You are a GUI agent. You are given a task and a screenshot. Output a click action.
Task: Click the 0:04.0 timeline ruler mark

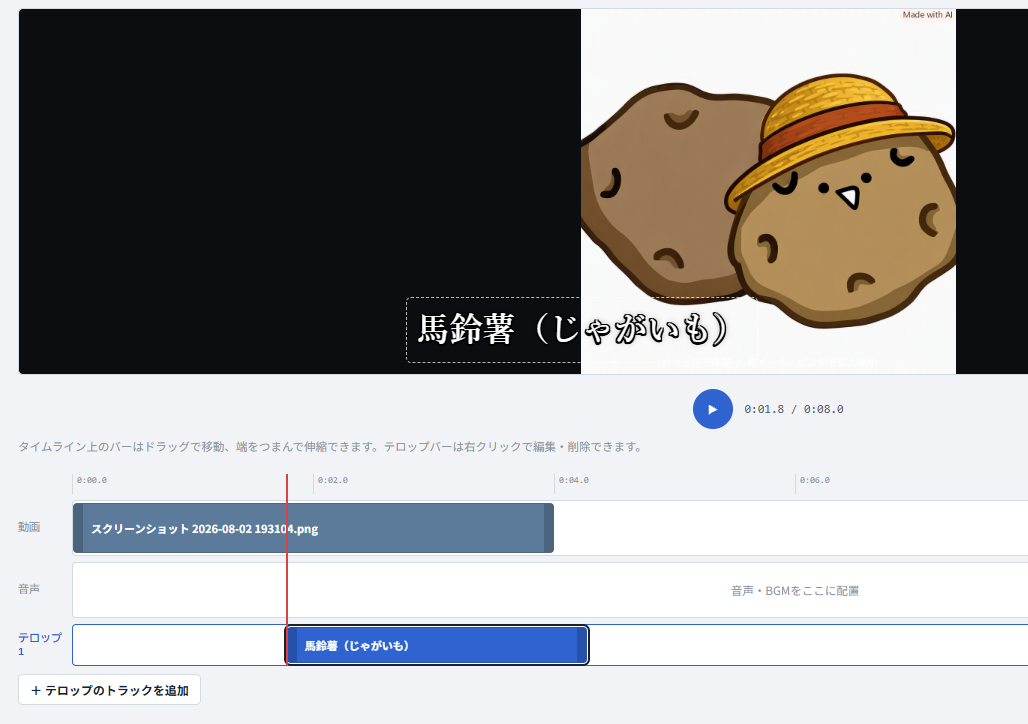[x=574, y=481]
